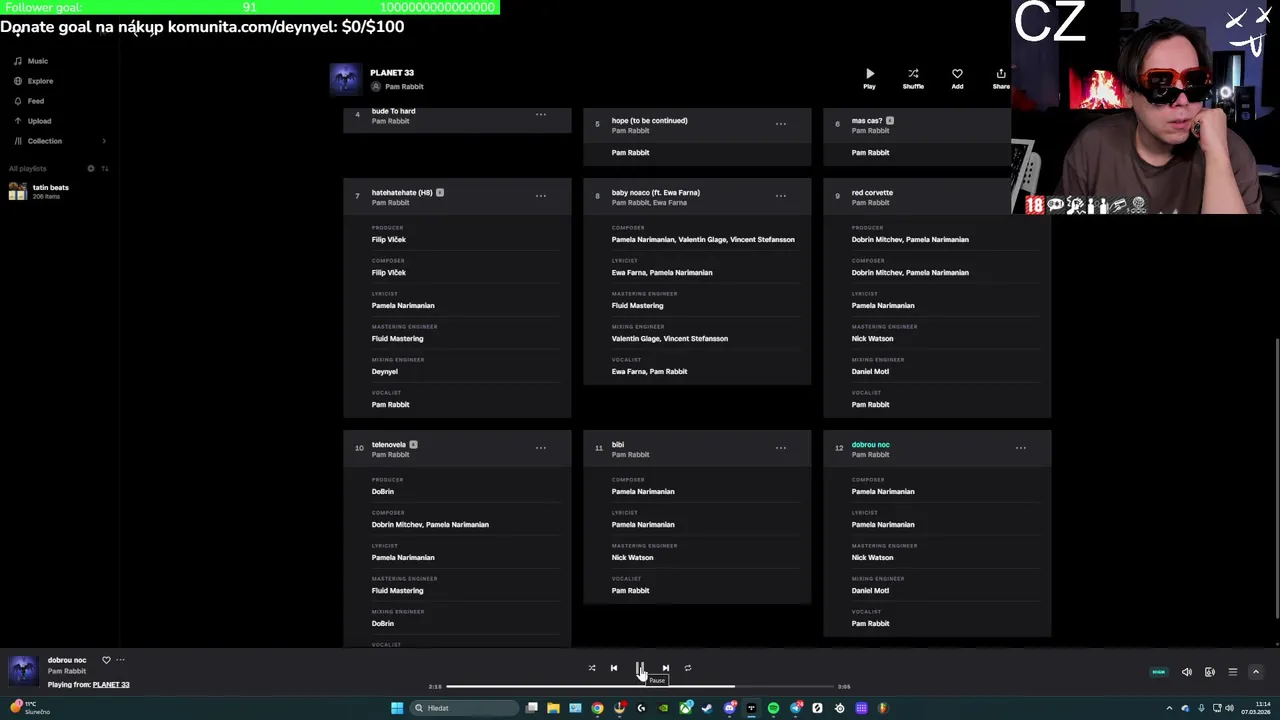The image size is (1280, 720).
Task: Go to Music in the sidebar
Action: 37,61
